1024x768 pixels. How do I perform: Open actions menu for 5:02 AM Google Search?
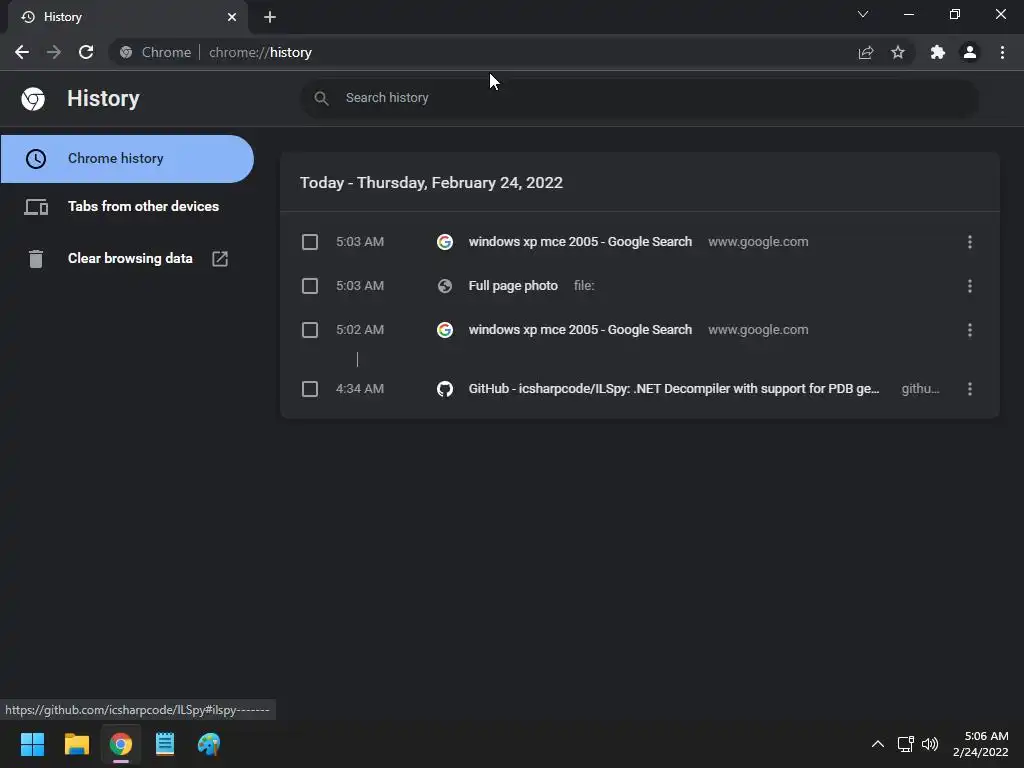(x=970, y=330)
